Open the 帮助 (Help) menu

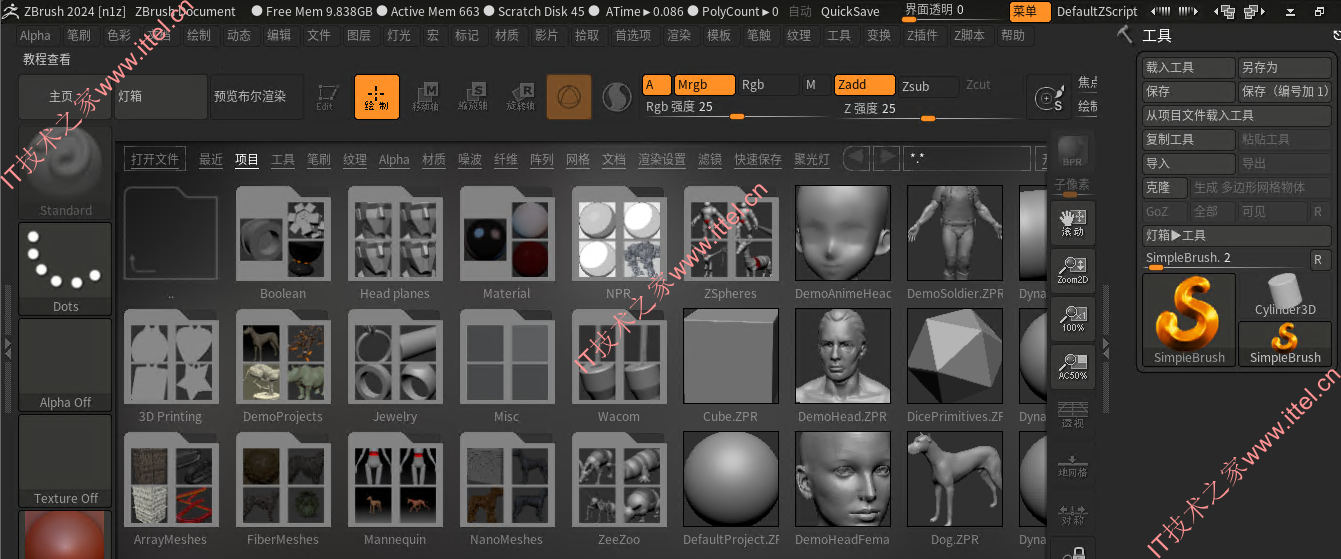click(x=1013, y=35)
